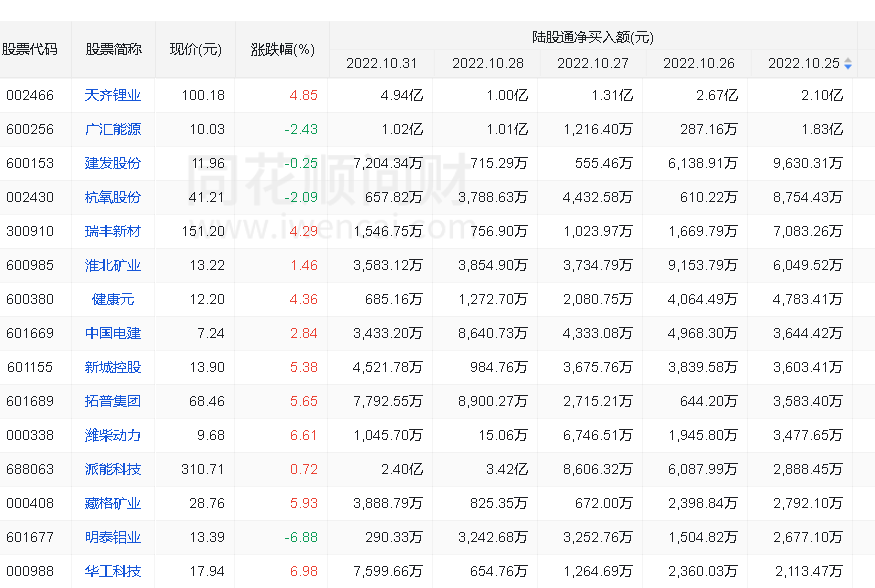
Task: Click net buy value 4.94亿
Action: pos(402,95)
